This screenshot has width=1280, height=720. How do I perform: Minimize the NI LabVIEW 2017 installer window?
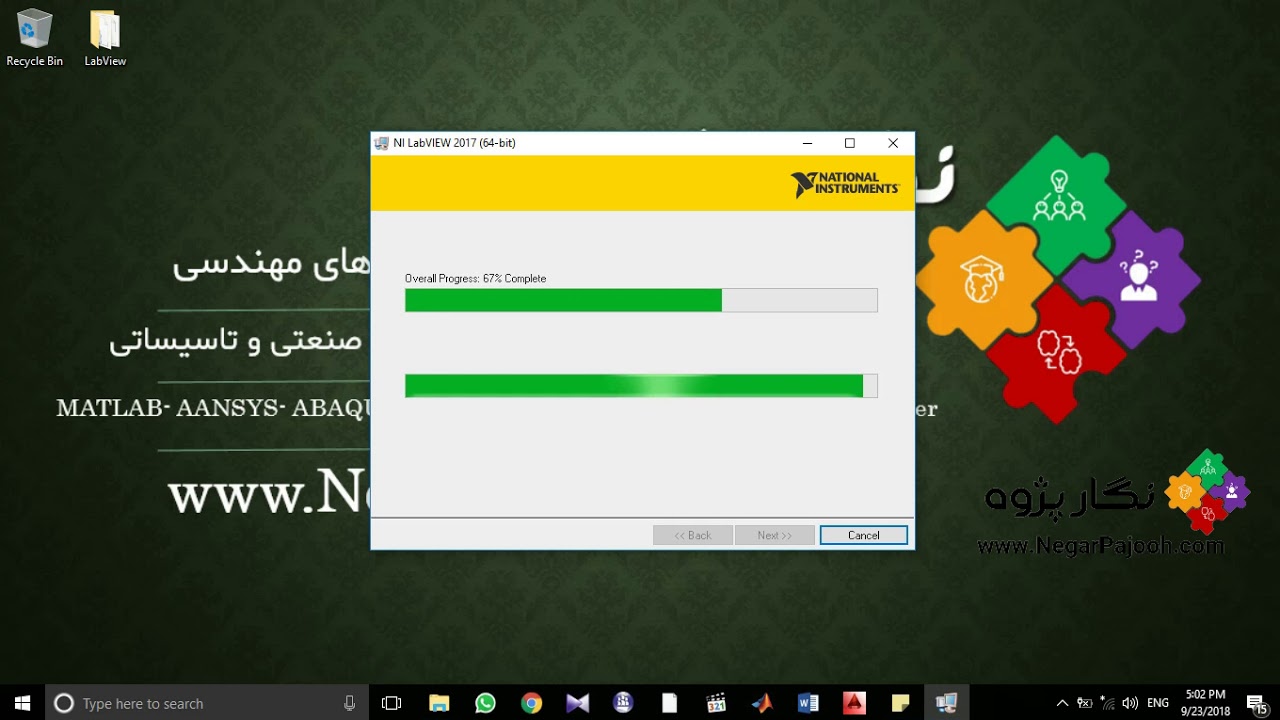[806, 143]
